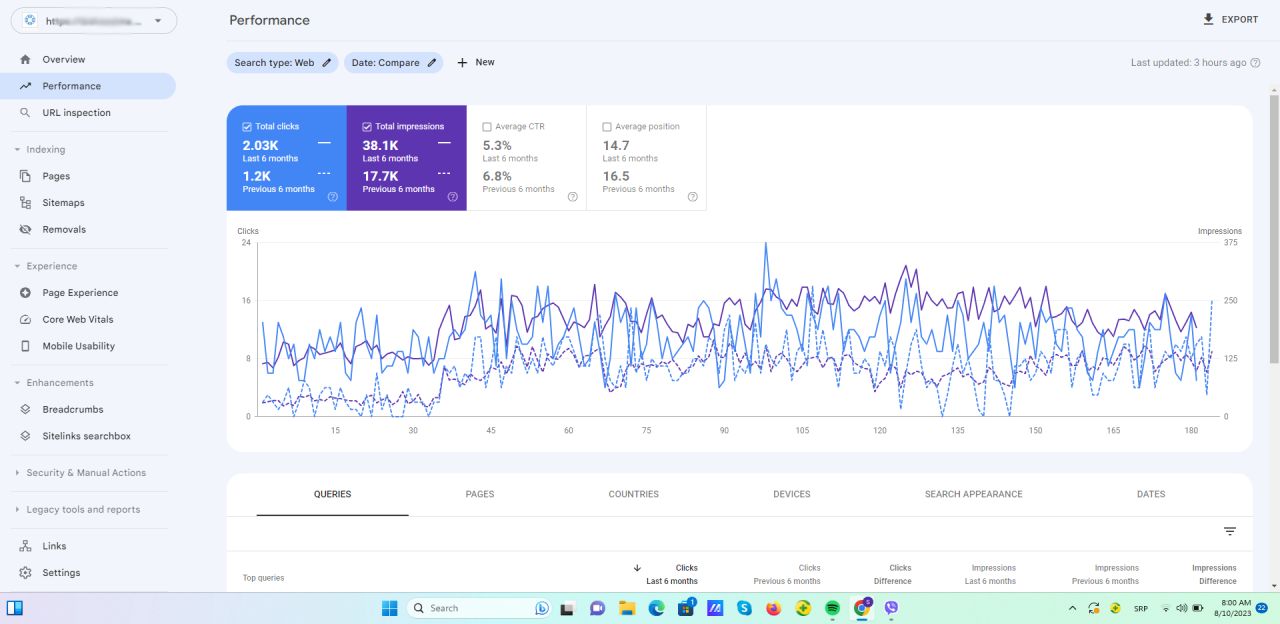This screenshot has height=624, width=1280.
Task: Add a New filter
Action: click(476, 62)
